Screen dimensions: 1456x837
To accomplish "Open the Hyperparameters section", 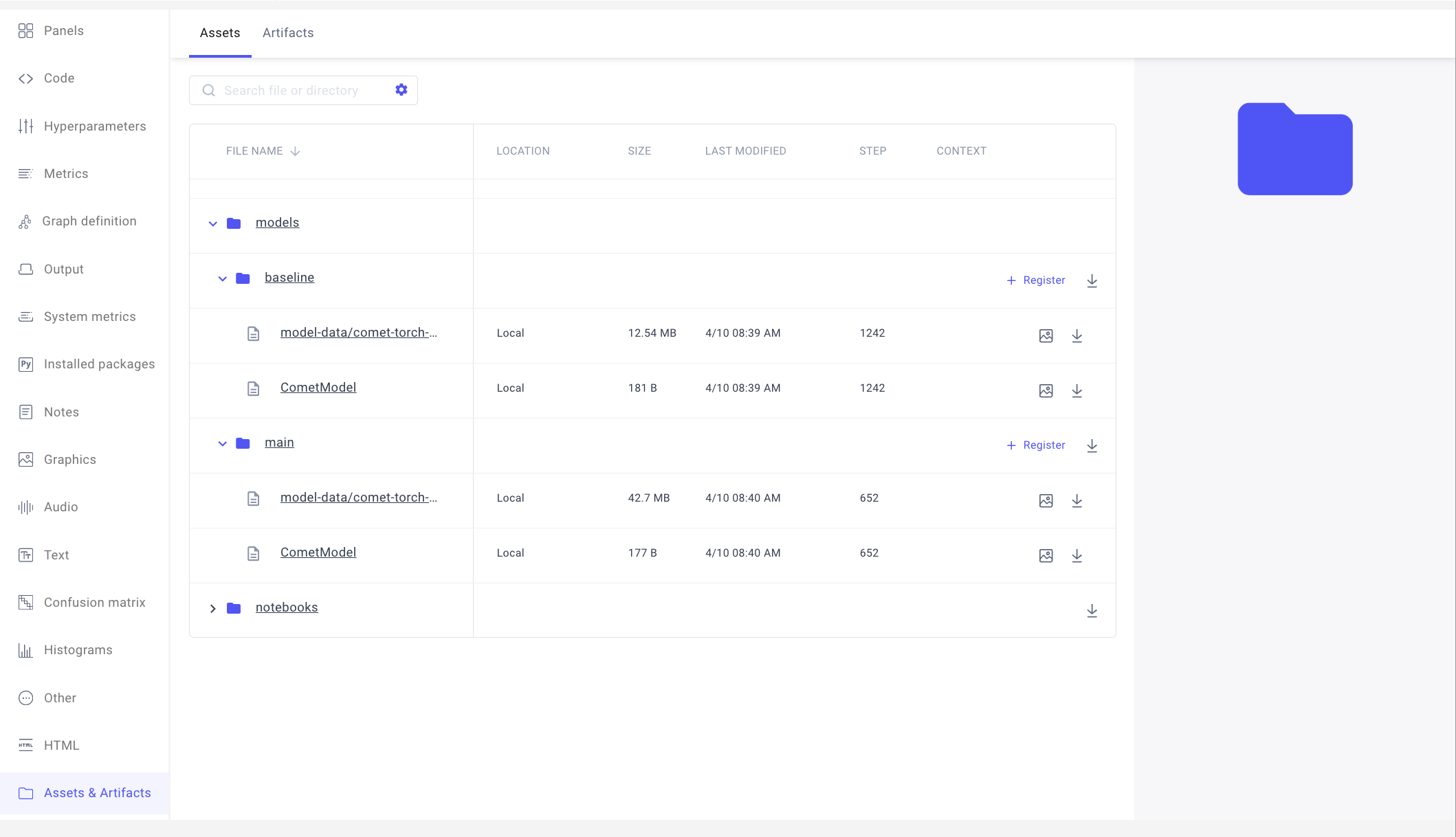I will (x=94, y=126).
